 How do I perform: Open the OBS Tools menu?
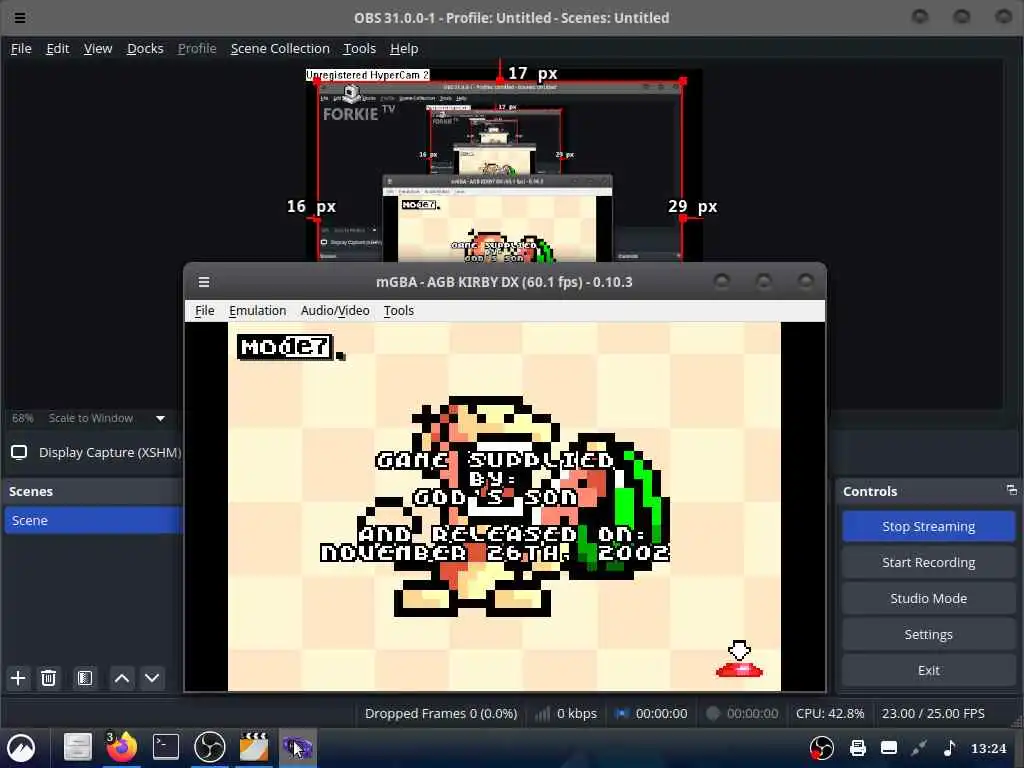[x=360, y=48]
